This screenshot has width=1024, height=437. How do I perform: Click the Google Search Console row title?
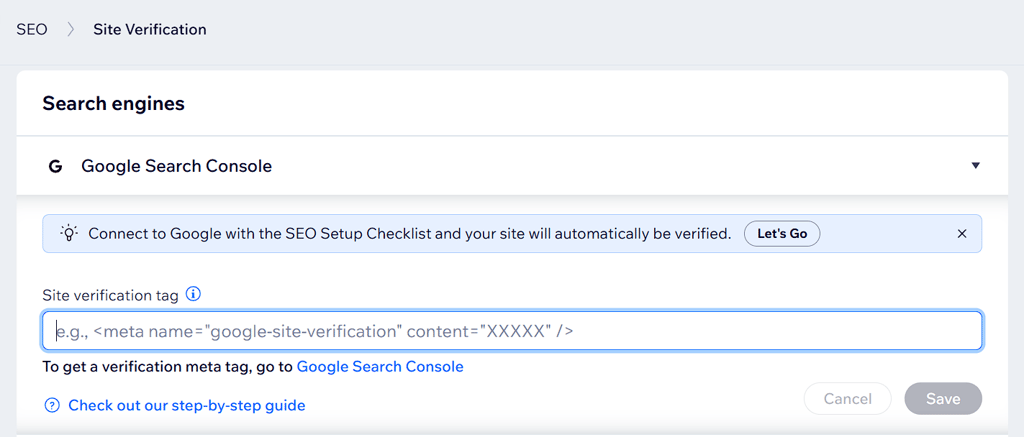(x=176, y=167)
